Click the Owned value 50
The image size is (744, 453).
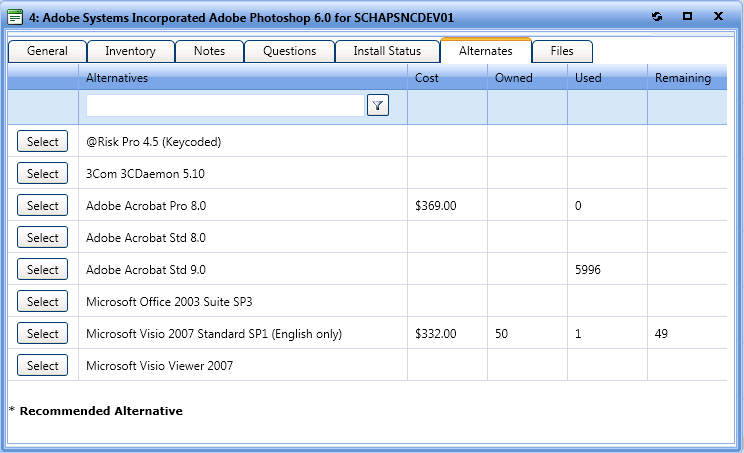pyautogui.click(x=502, y=333)
